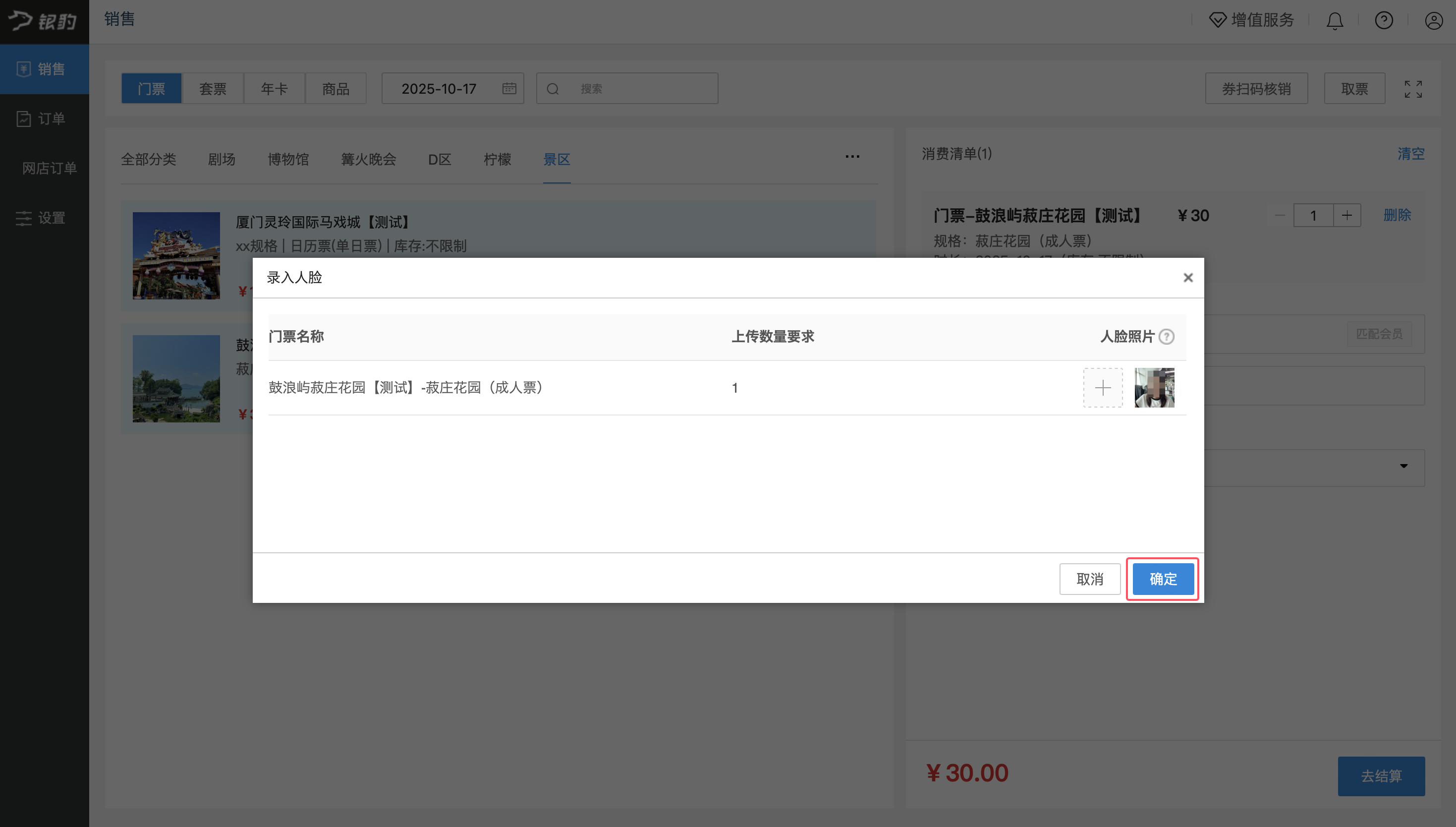Screen dimensions: 1456x827
Task: Increase ticket quantity with plus stepper
Action: click(1346, 216)
